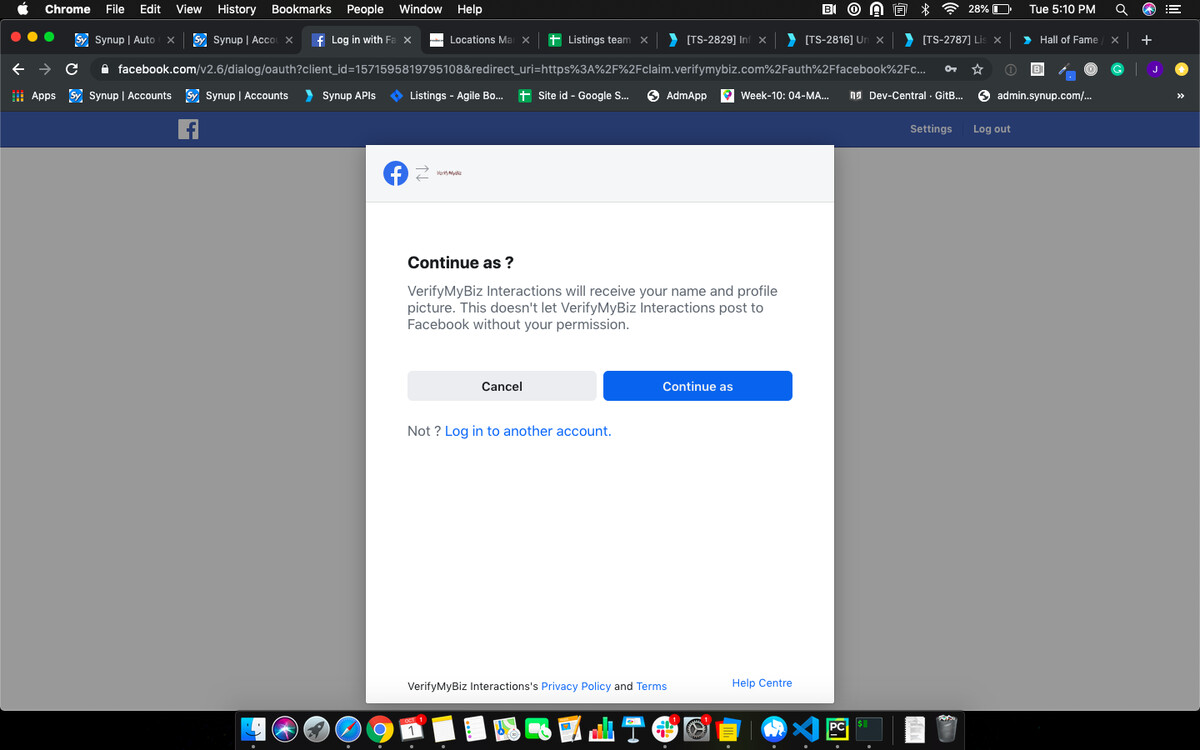Launch PyCharm from the dock

point(838,729)
